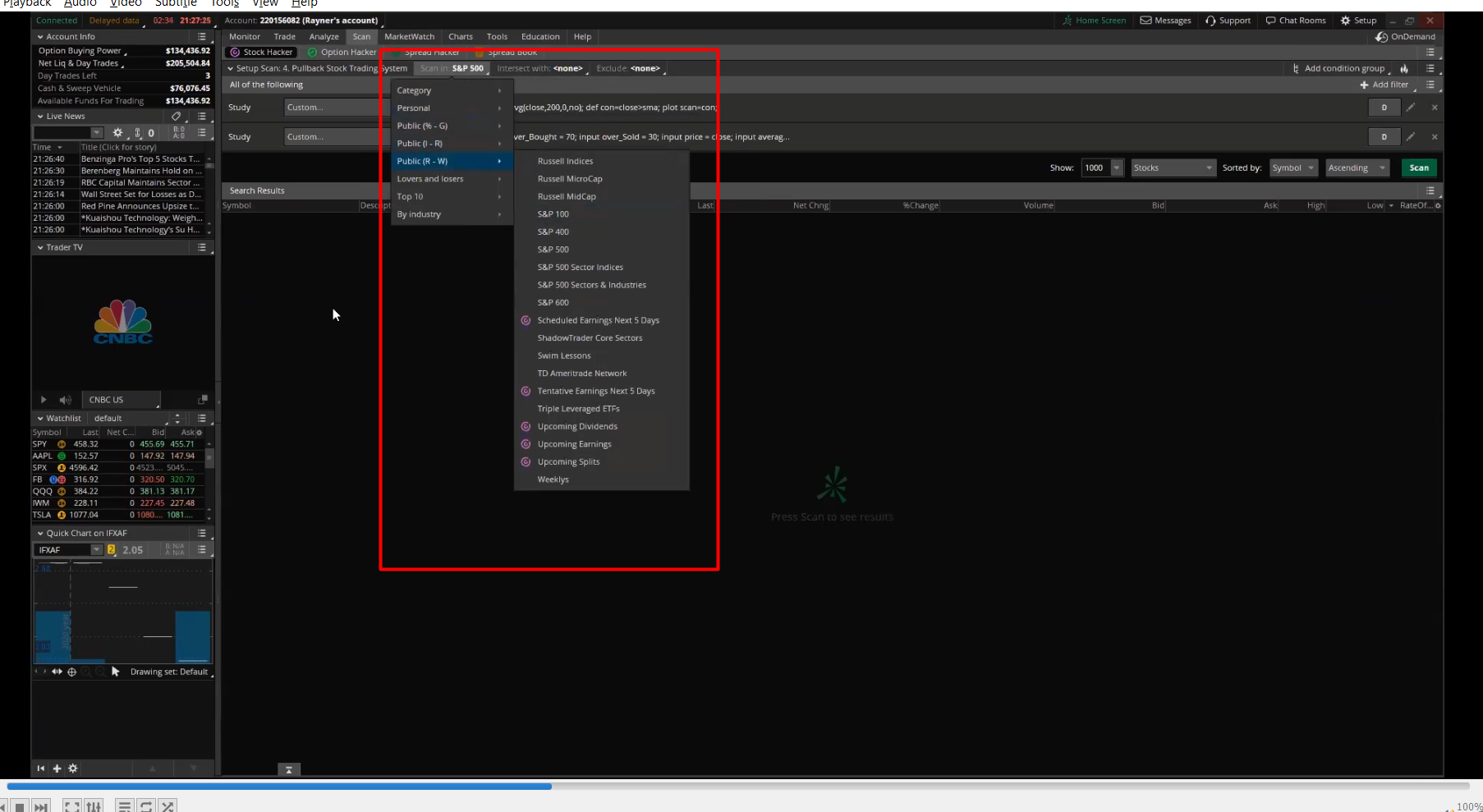The width and height of the screenshot is (1483, 812).
Task: Open the IFXAF symbol dropdown in Quick Chart
Action: coord(97,550)
